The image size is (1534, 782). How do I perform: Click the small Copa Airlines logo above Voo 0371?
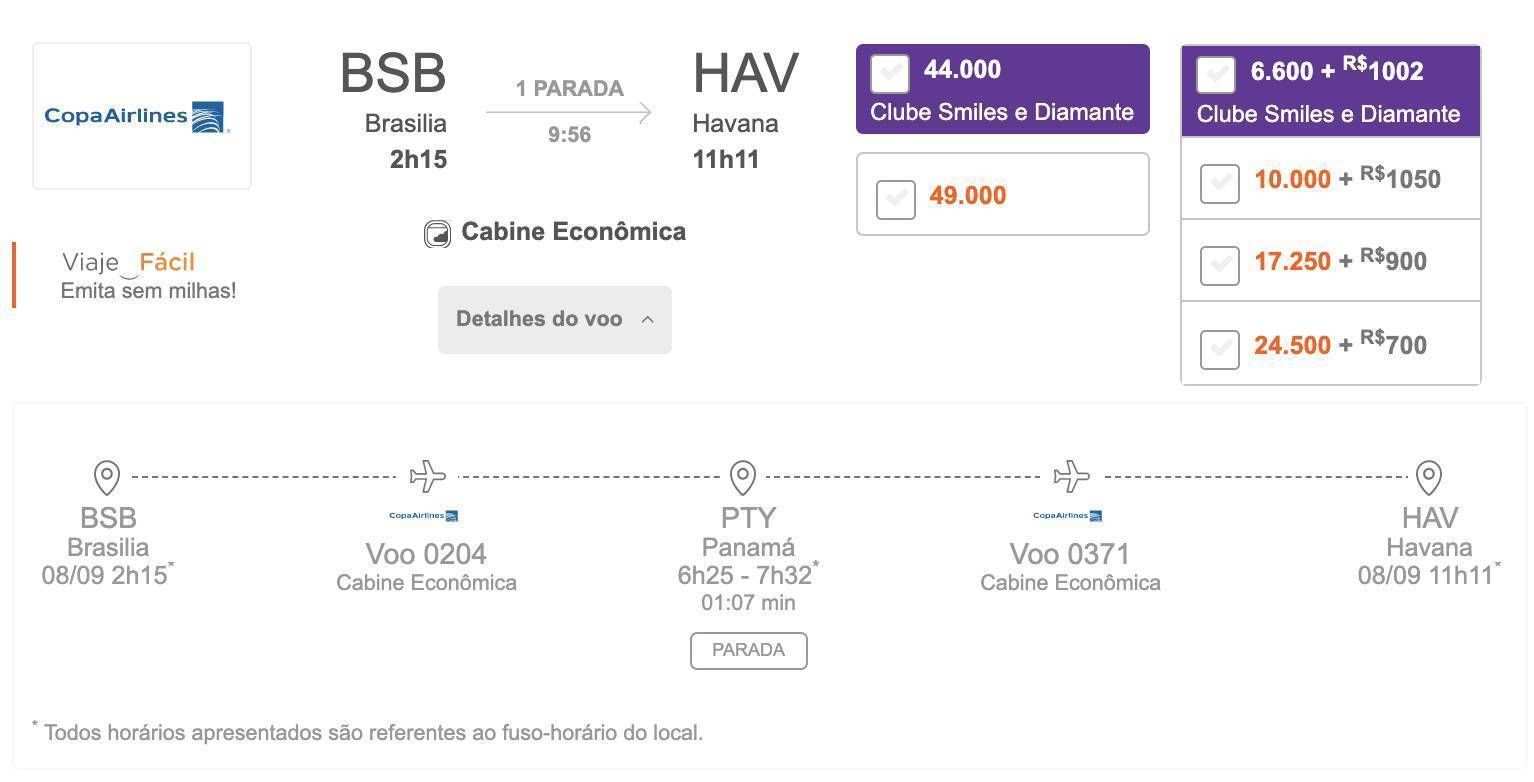(x=1068, y=516)
